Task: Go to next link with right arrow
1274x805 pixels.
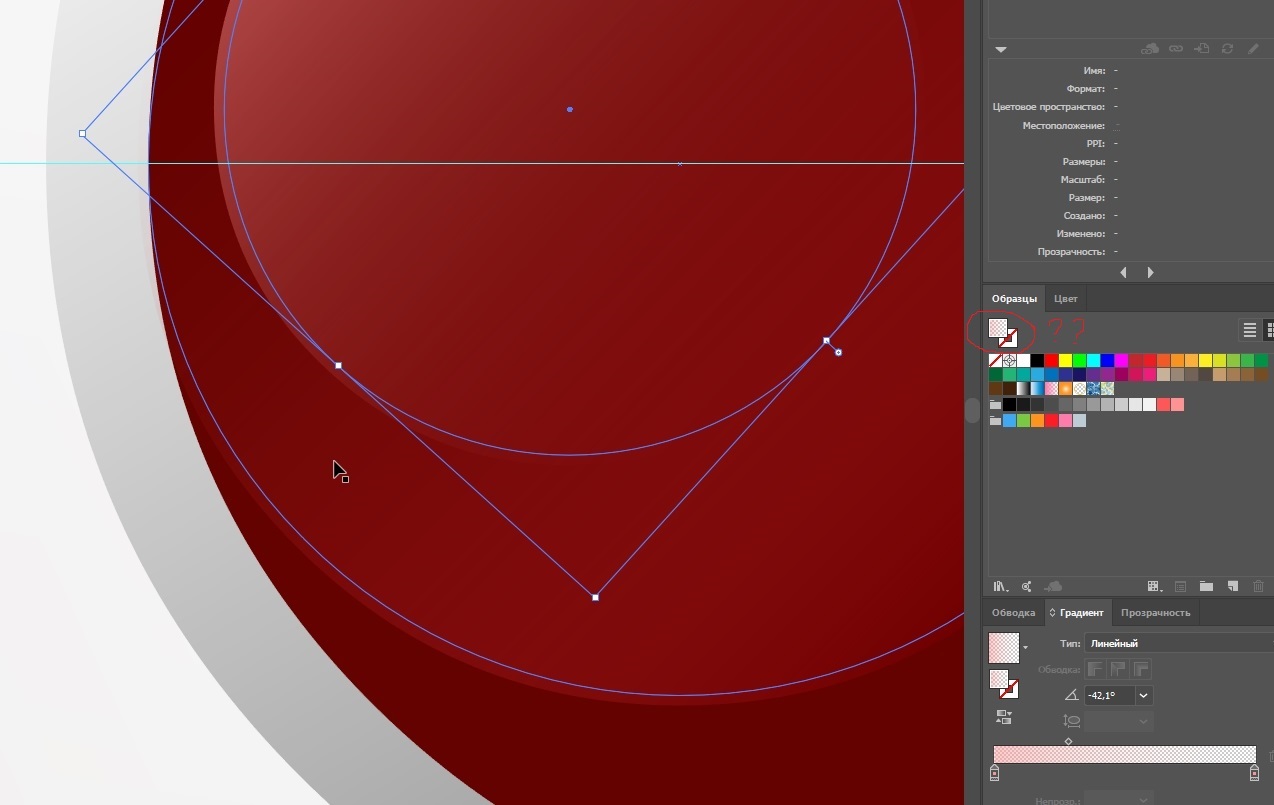Action: [x=1150, y=272]
